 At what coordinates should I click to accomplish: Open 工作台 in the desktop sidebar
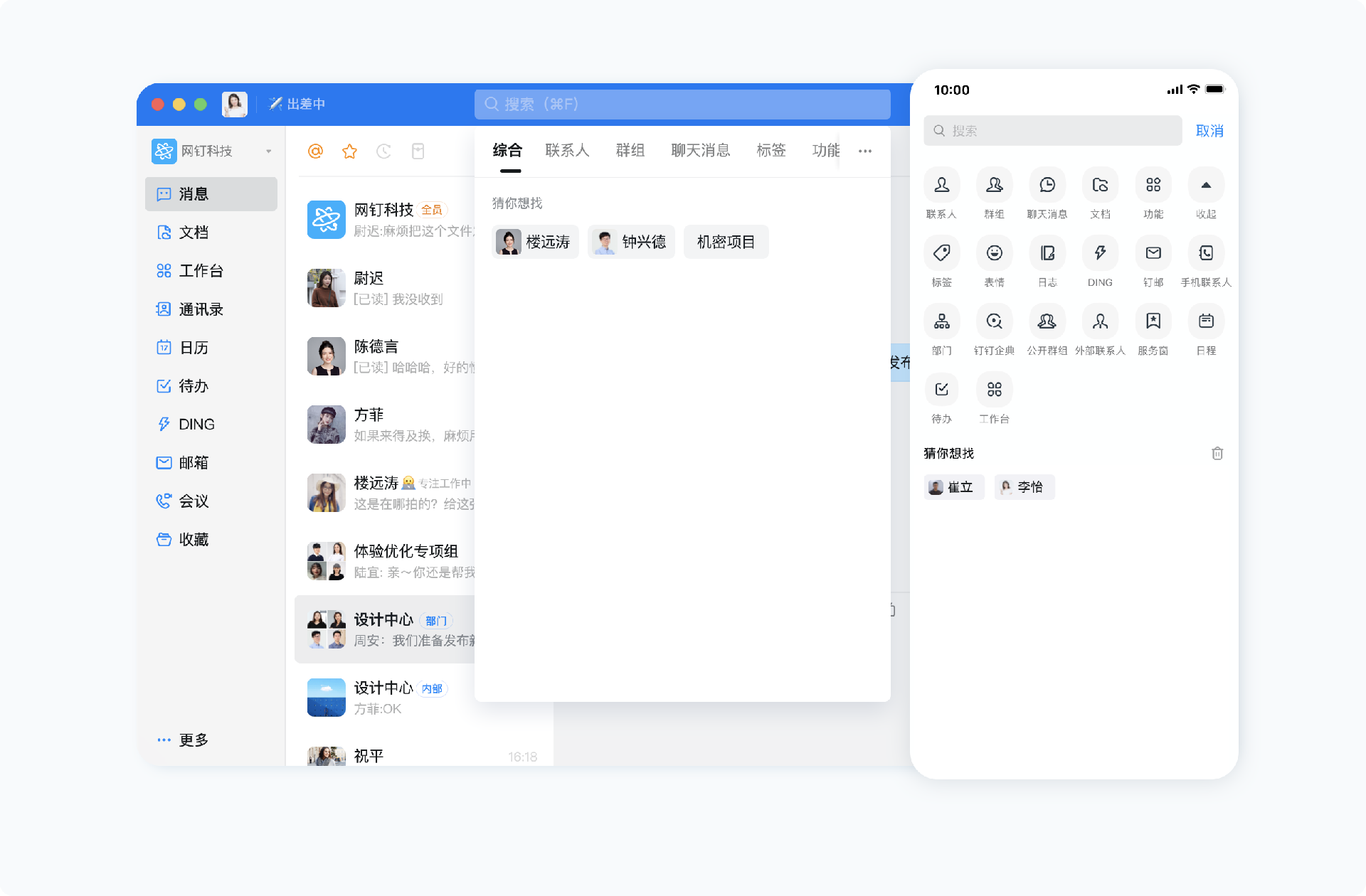211,270
